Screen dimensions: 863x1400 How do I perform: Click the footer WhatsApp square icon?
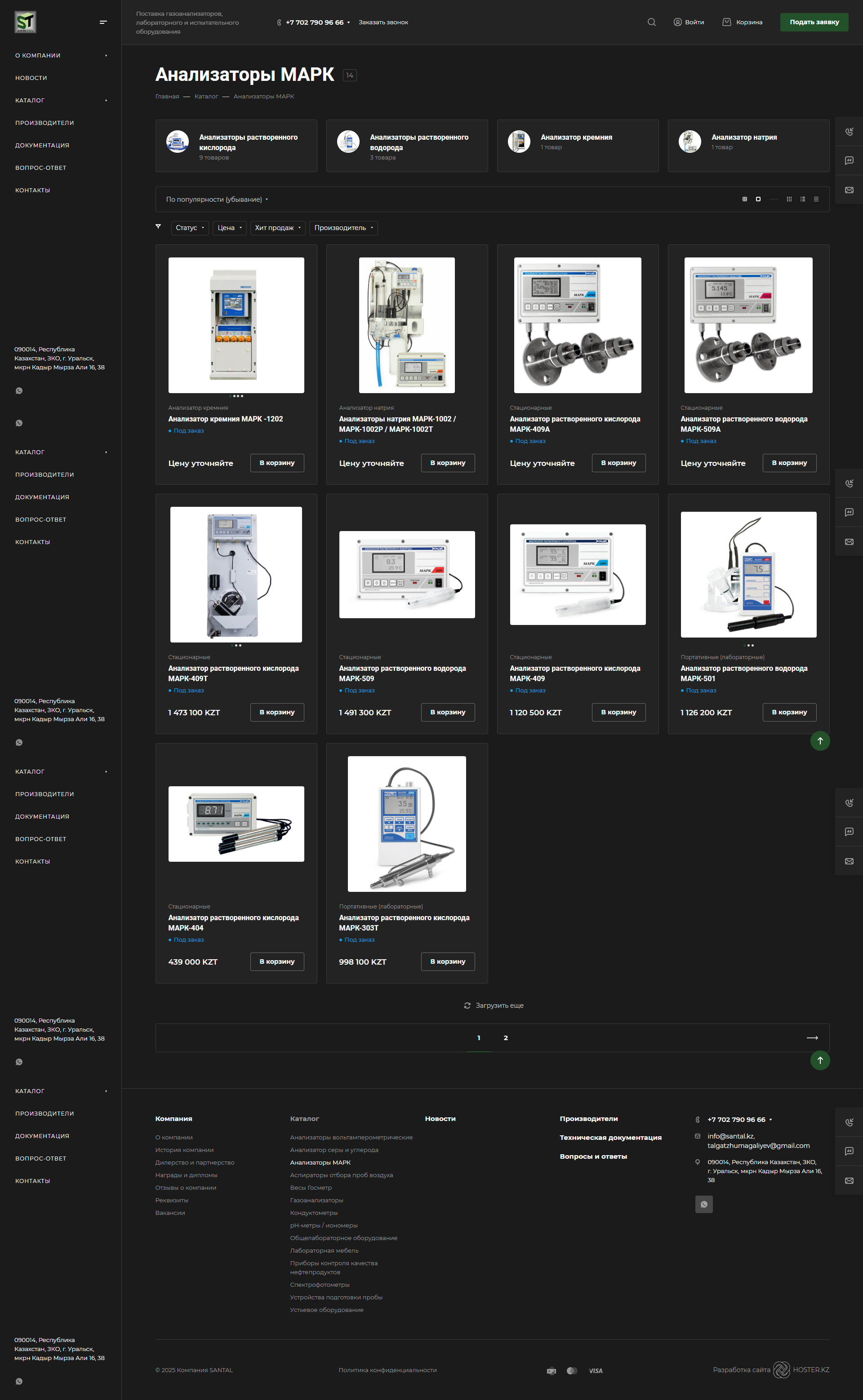704,1204
